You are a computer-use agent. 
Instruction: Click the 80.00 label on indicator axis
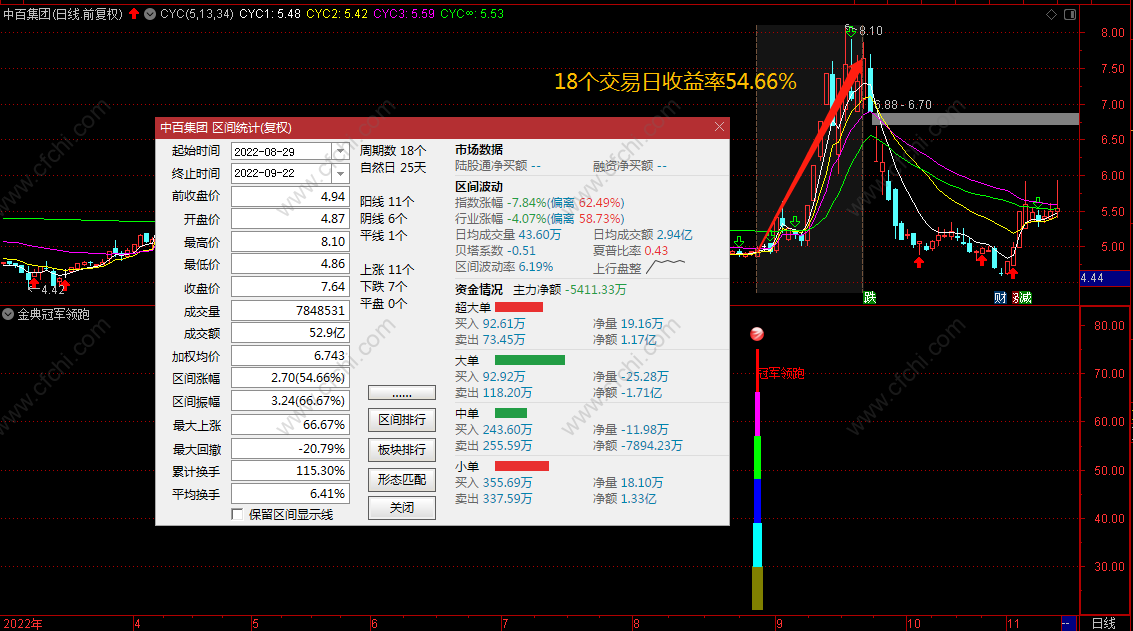[1109, 326]
